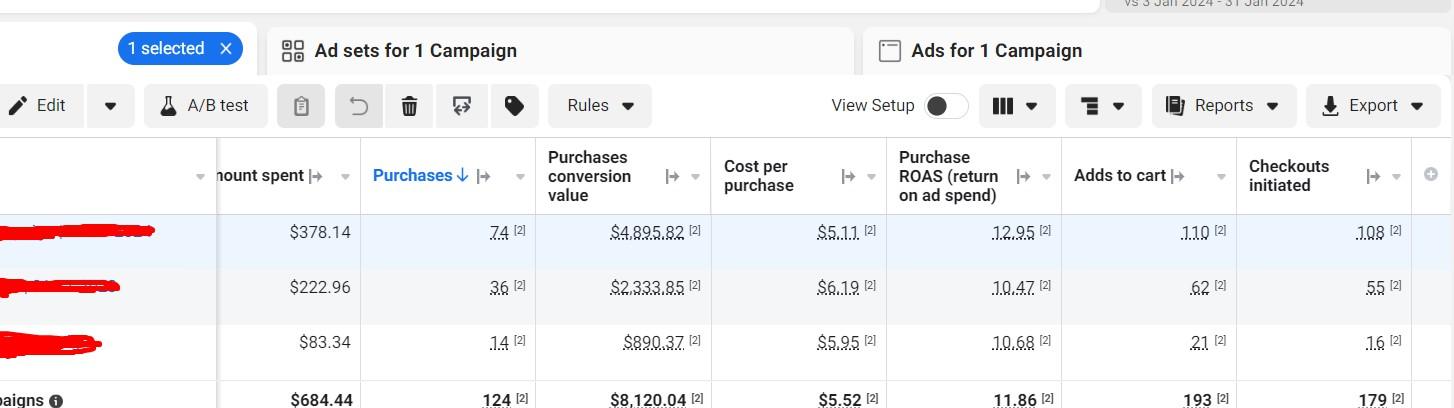This screenshot has height=408, width=1454.
Task: Toggle the View Setup switch
Action: pos(946,106)
